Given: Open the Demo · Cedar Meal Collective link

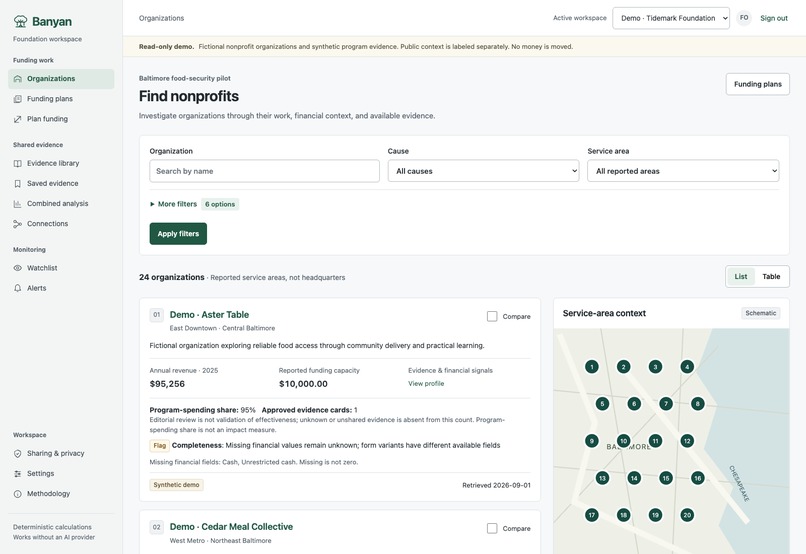Looking at the screenshot, I should pyautogui.click(x=231, y=527).
